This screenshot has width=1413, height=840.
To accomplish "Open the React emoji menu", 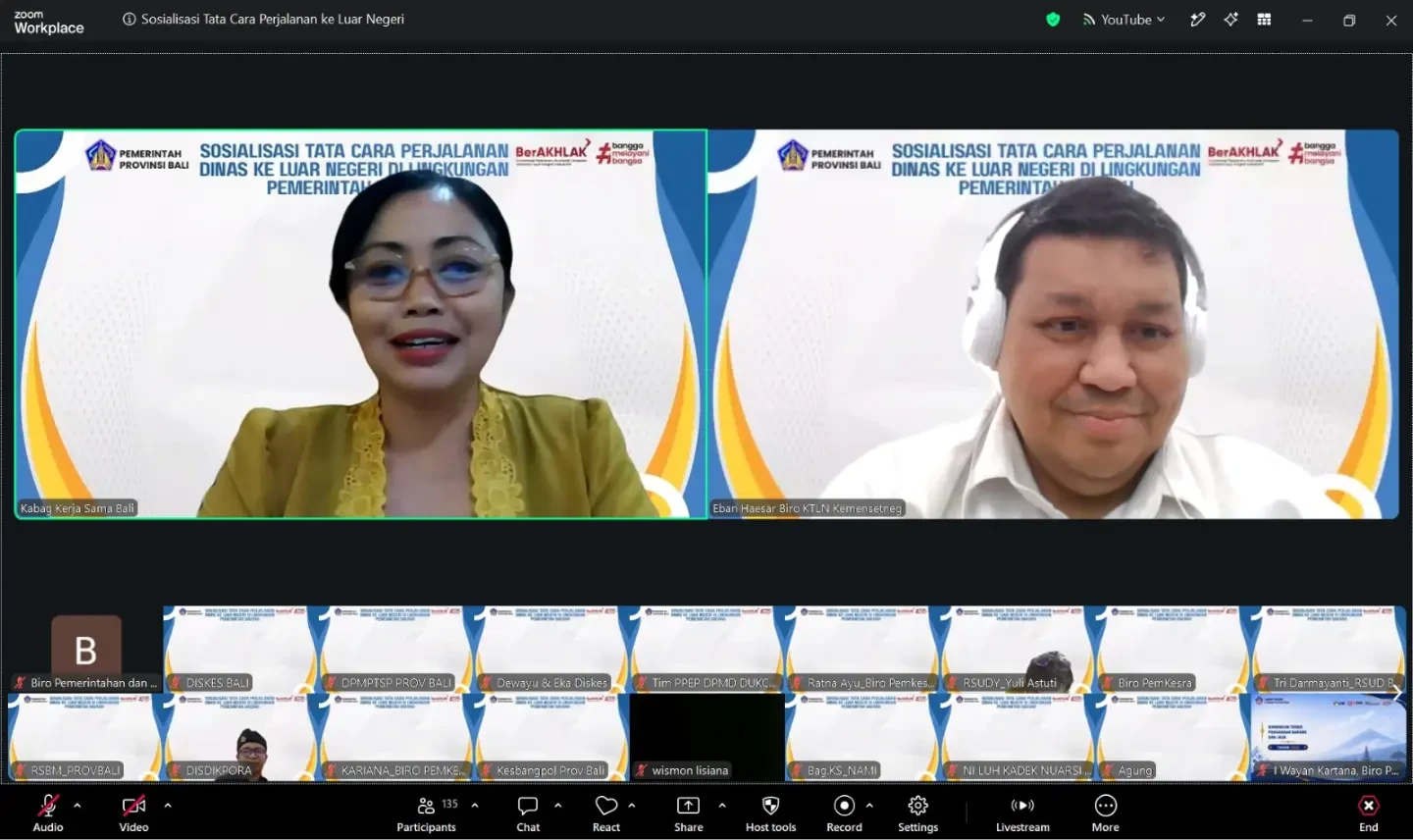I will (606, 814).
